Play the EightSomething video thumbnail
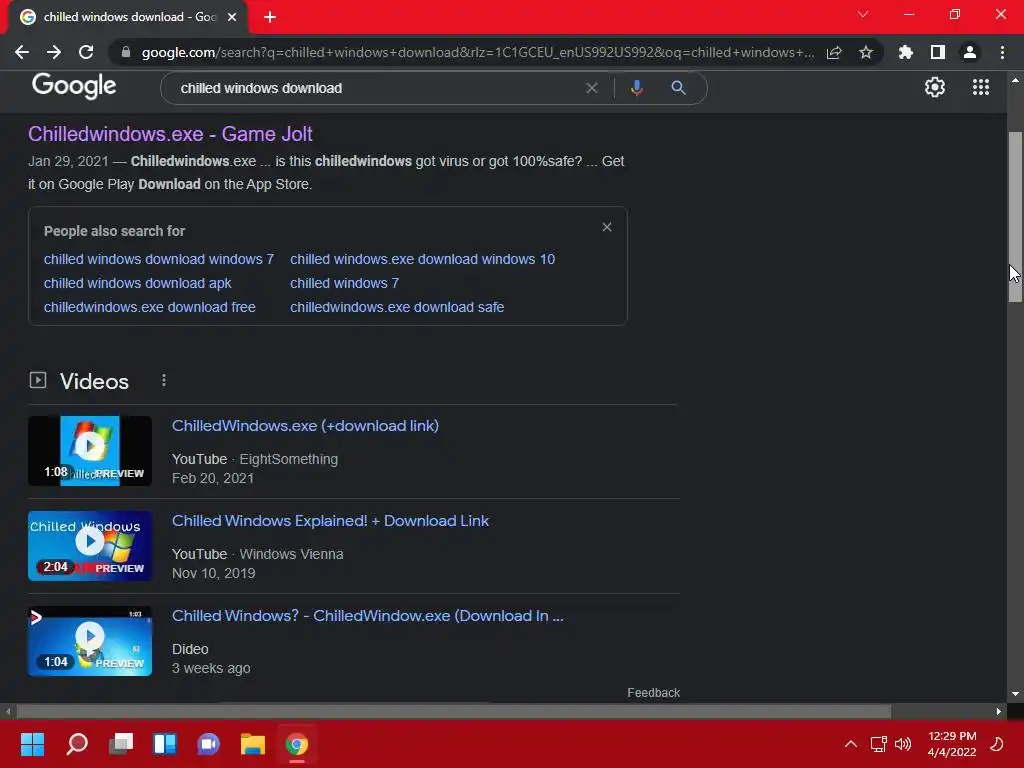1024x768 pixels. click(x=90, y=451)
